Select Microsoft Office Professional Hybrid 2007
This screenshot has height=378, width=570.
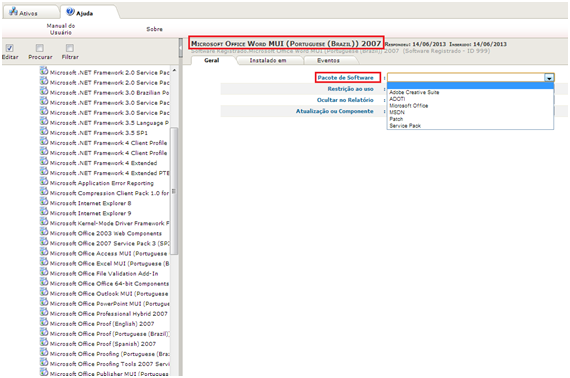click(109, 314)
